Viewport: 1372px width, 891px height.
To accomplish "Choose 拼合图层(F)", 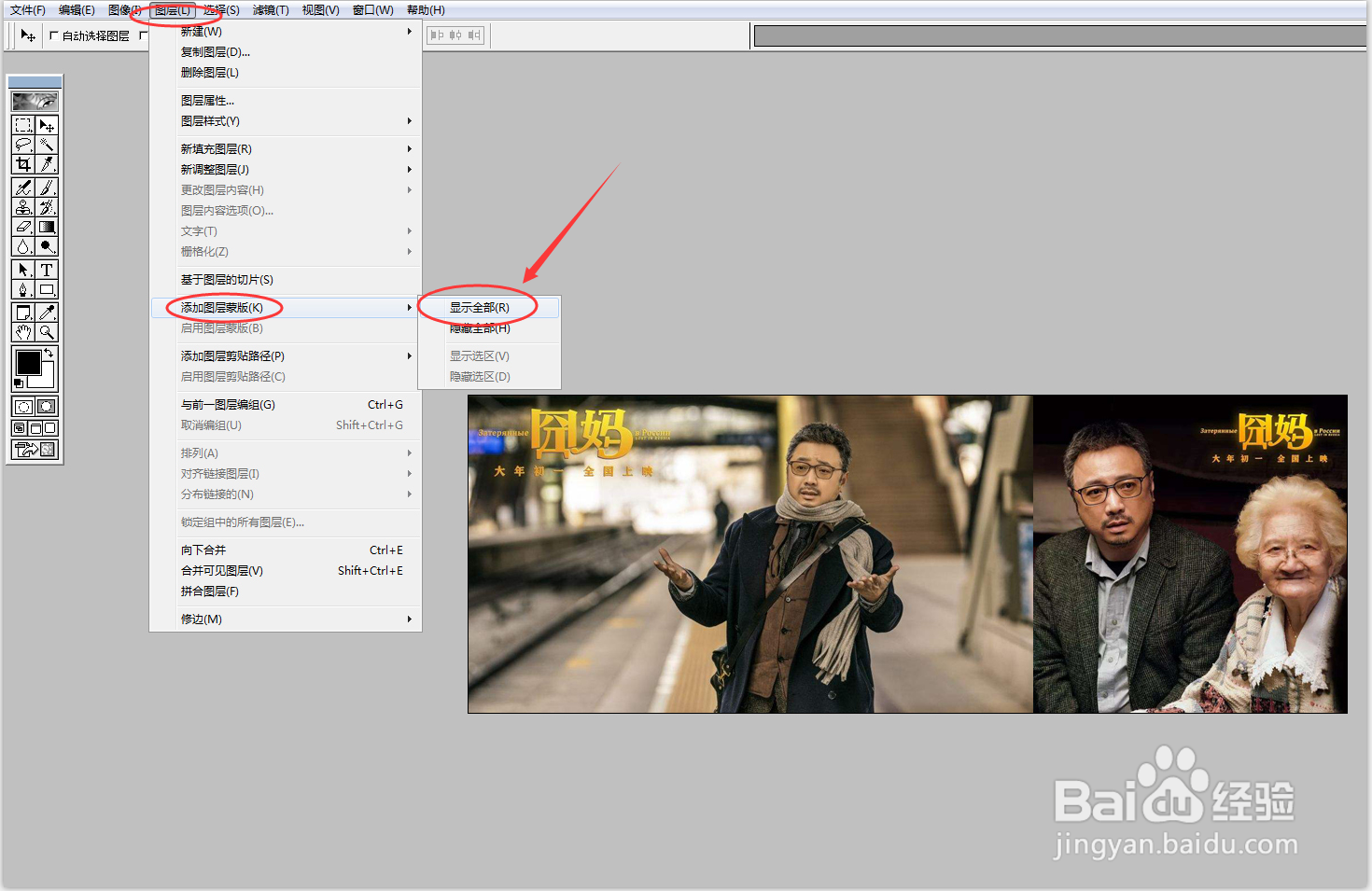I will pyautogui.click(x=286, y=592).
